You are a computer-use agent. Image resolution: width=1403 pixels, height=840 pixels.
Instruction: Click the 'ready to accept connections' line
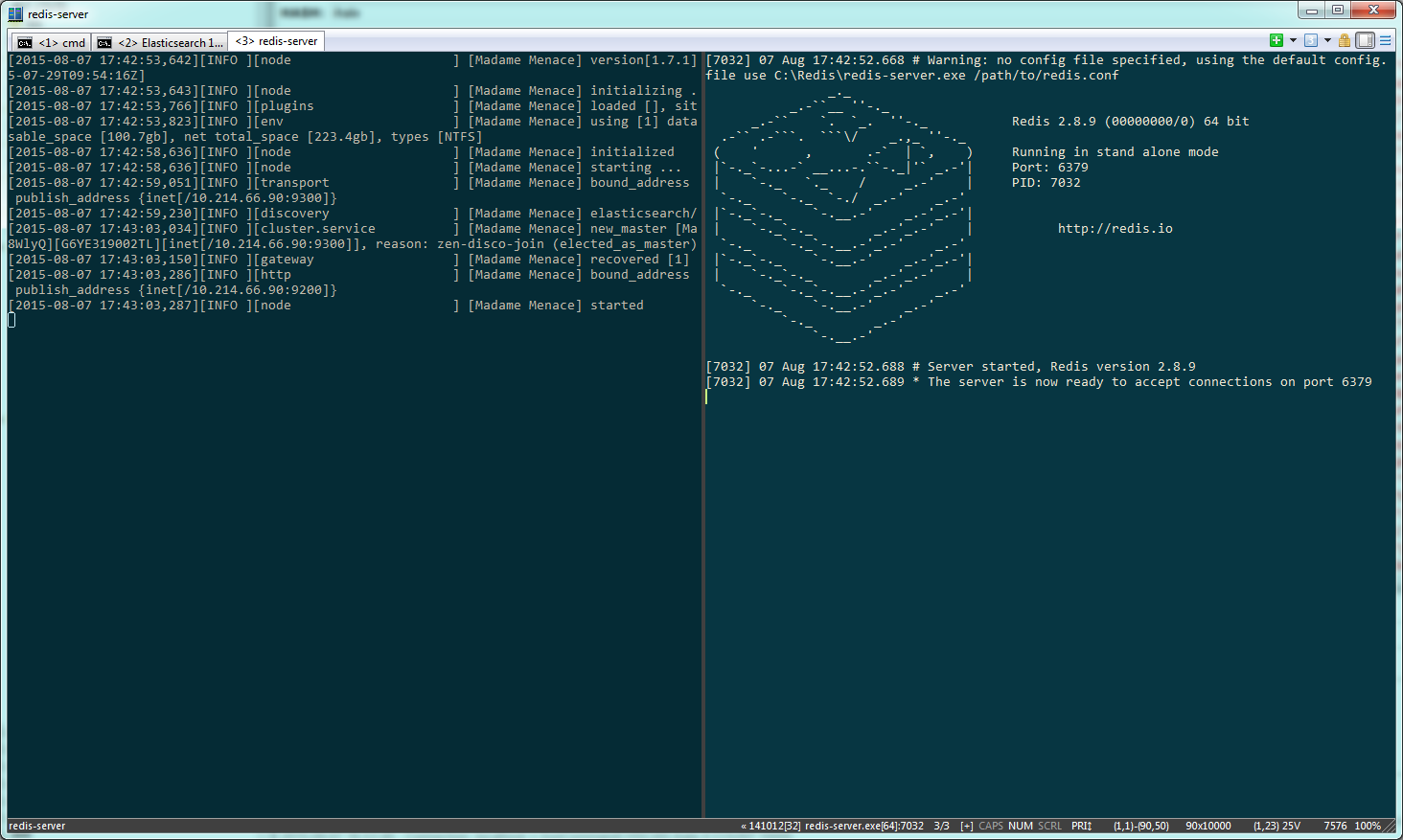tap(1039, 382)
